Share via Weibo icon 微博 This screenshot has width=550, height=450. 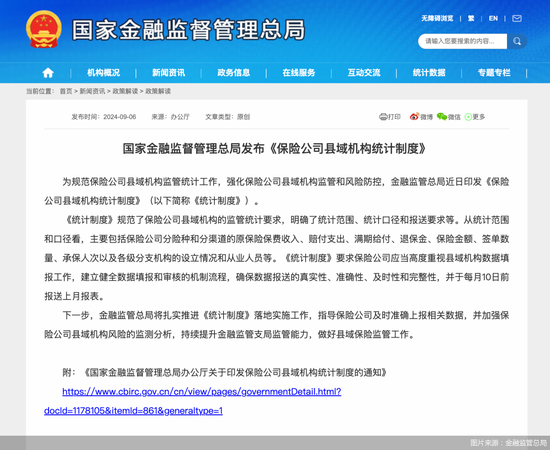point(421,117)
